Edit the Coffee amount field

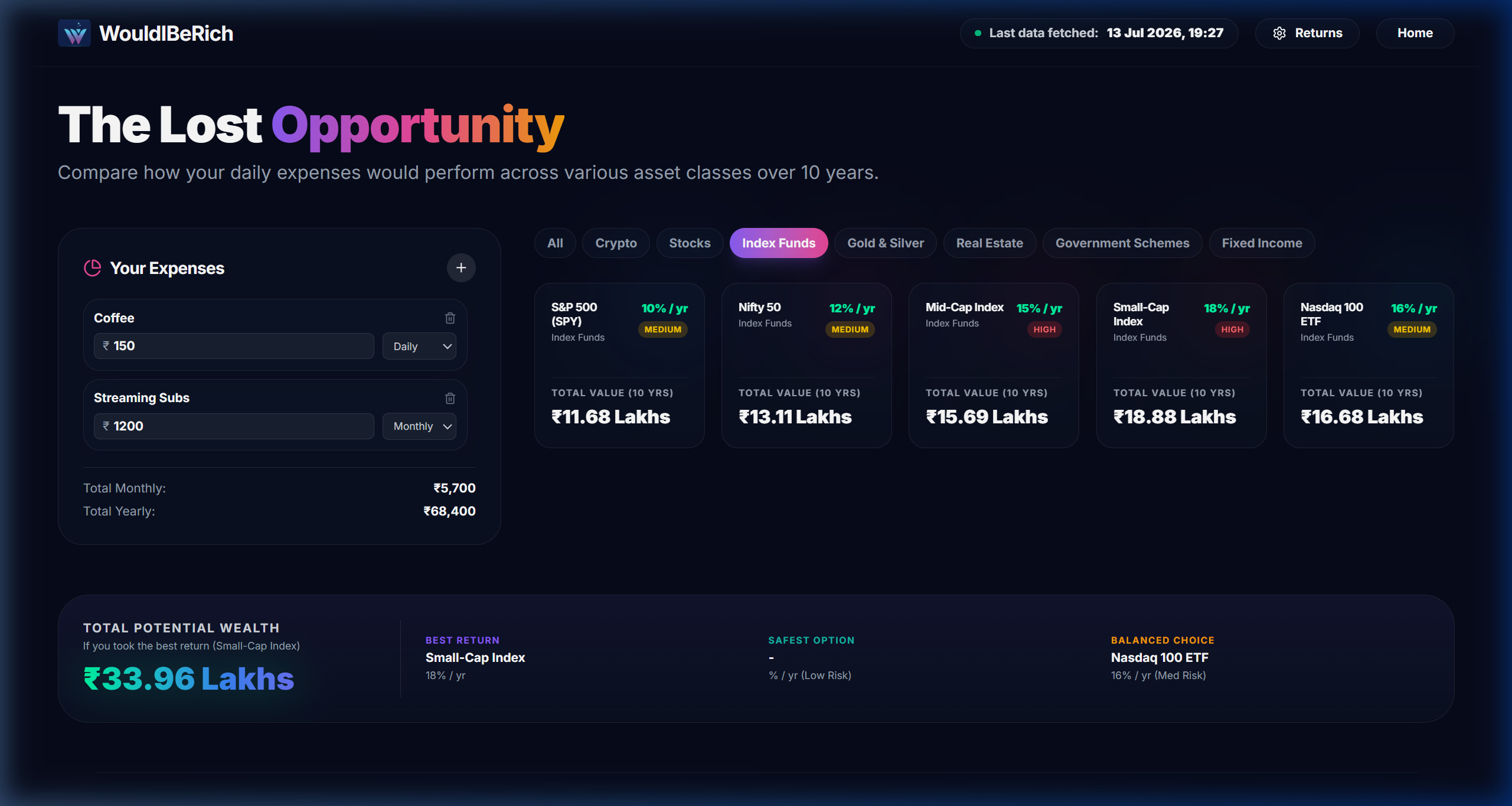pyautogui.click(x=234, y=346)
